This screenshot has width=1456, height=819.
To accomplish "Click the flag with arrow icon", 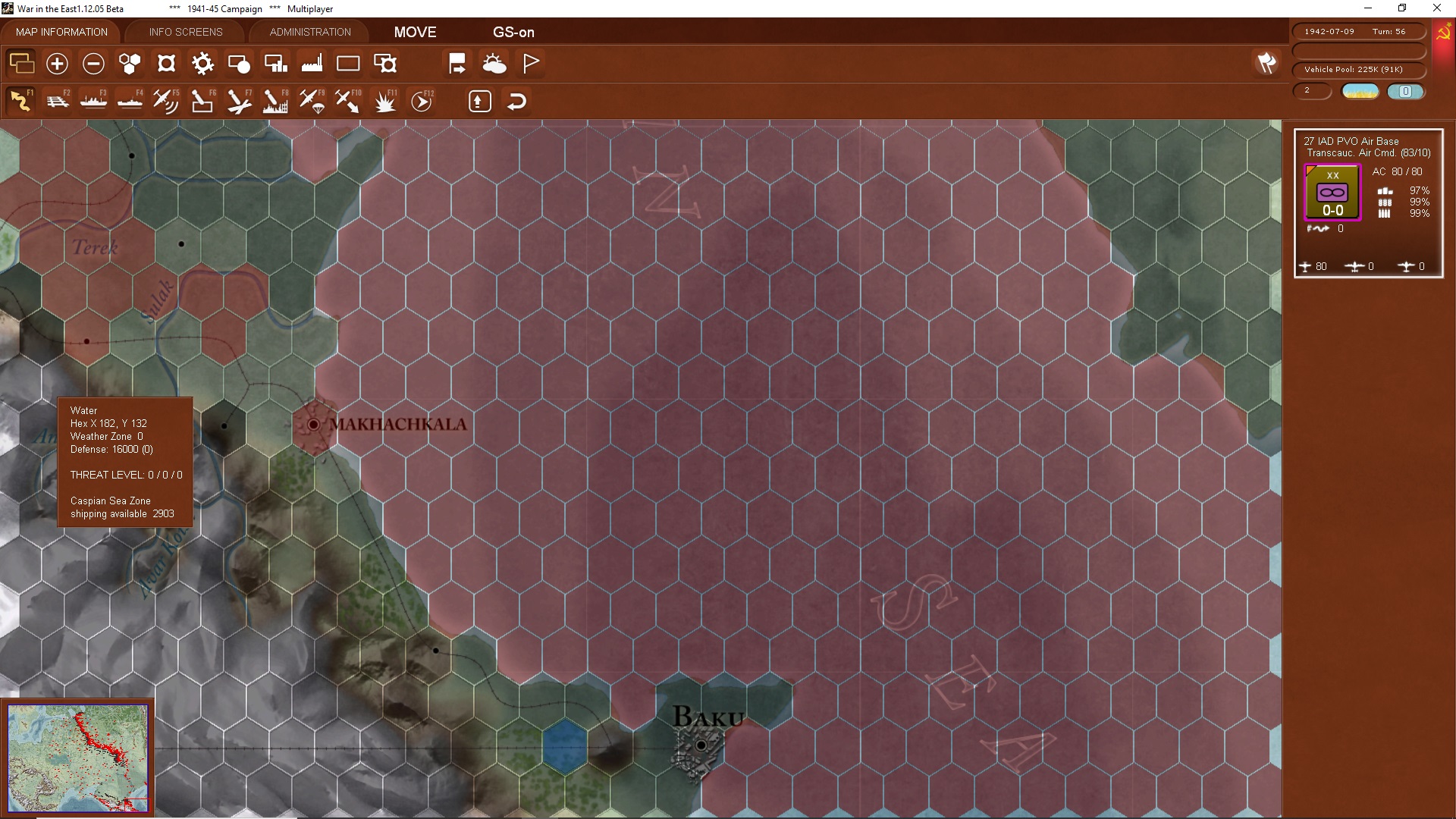I will [x=457, y=64].
